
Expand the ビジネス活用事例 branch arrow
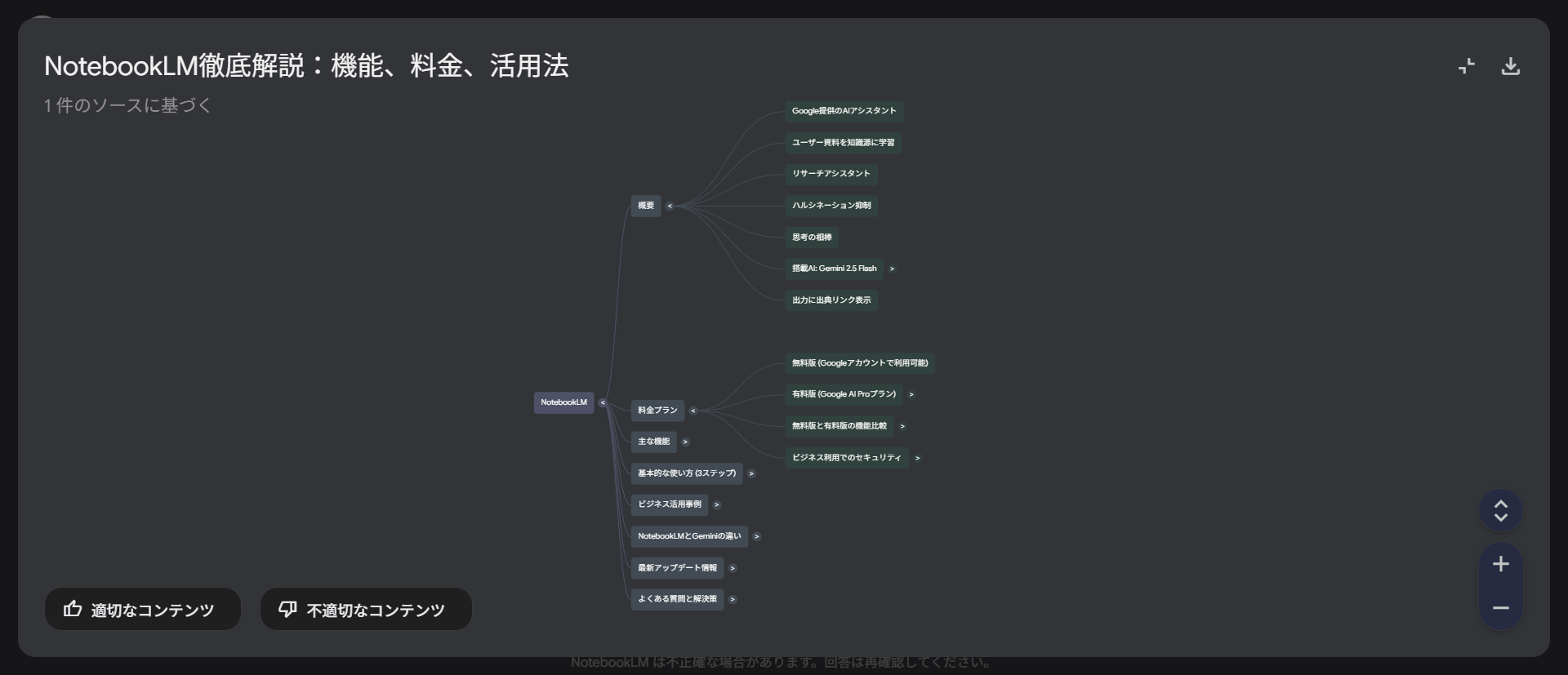[x=717, y=504]
